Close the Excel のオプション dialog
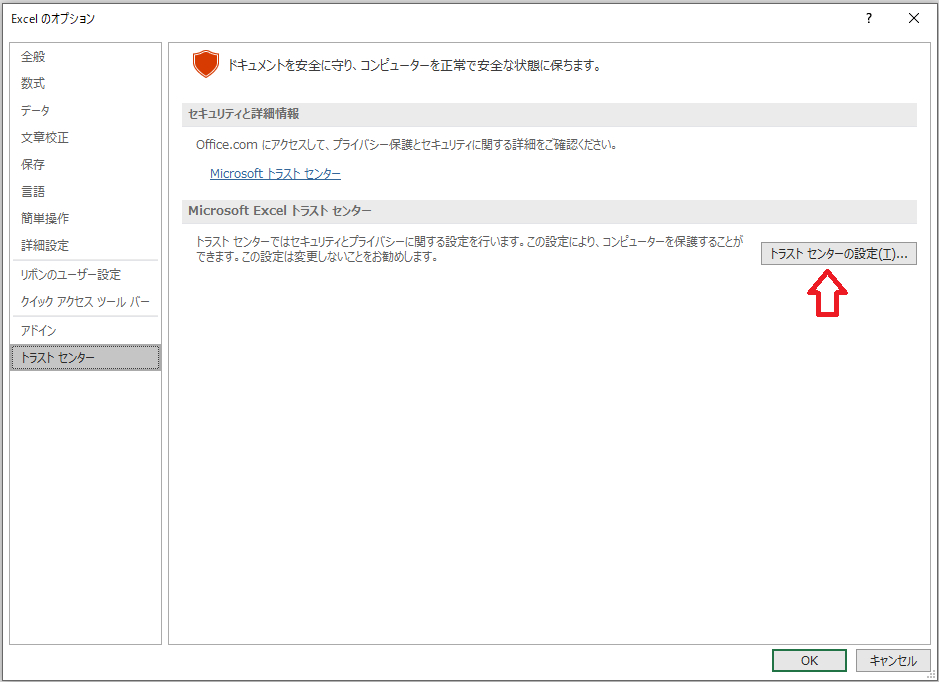 point(914,19)
